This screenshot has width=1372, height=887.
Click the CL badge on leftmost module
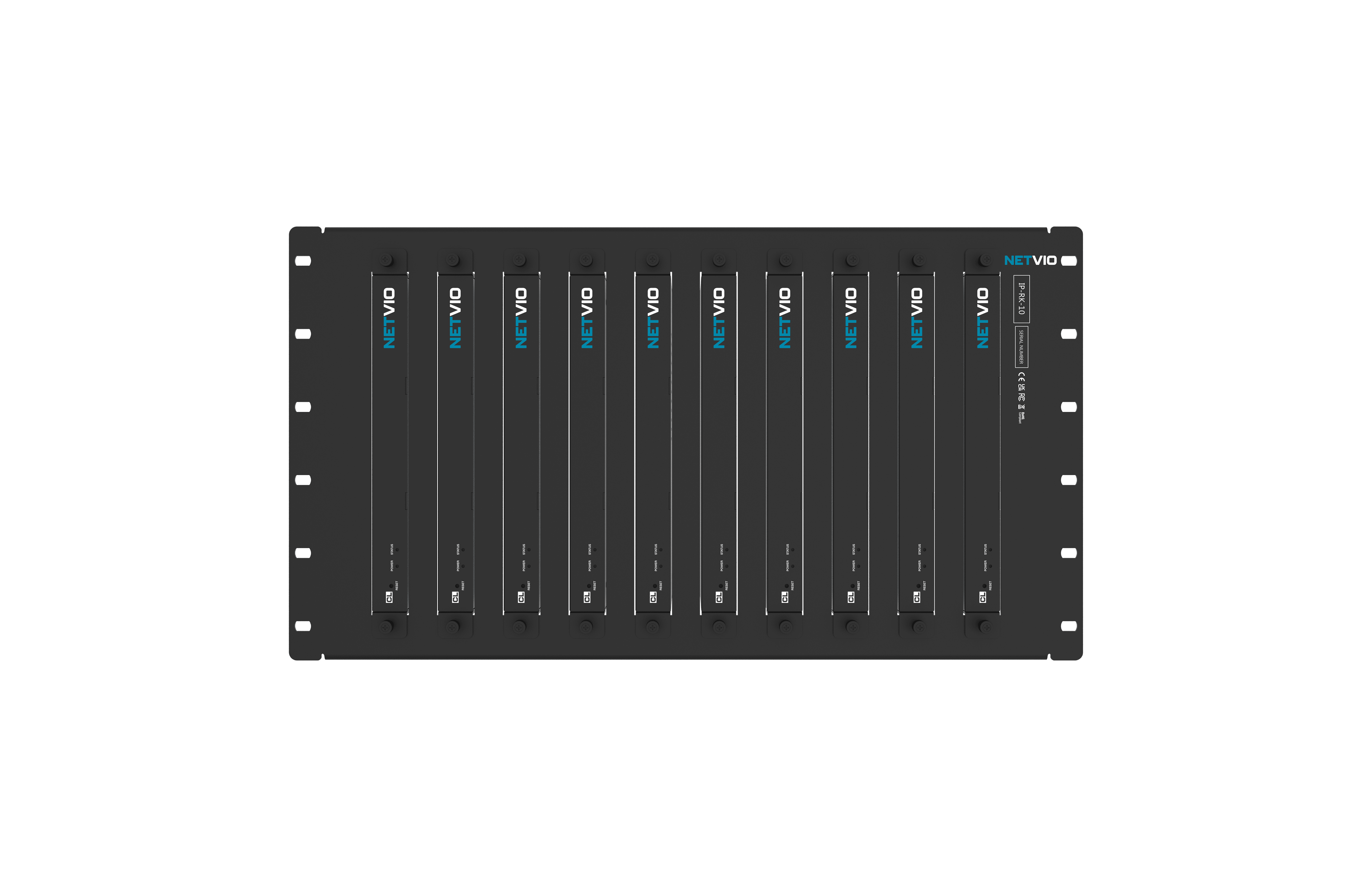point(390,597)
